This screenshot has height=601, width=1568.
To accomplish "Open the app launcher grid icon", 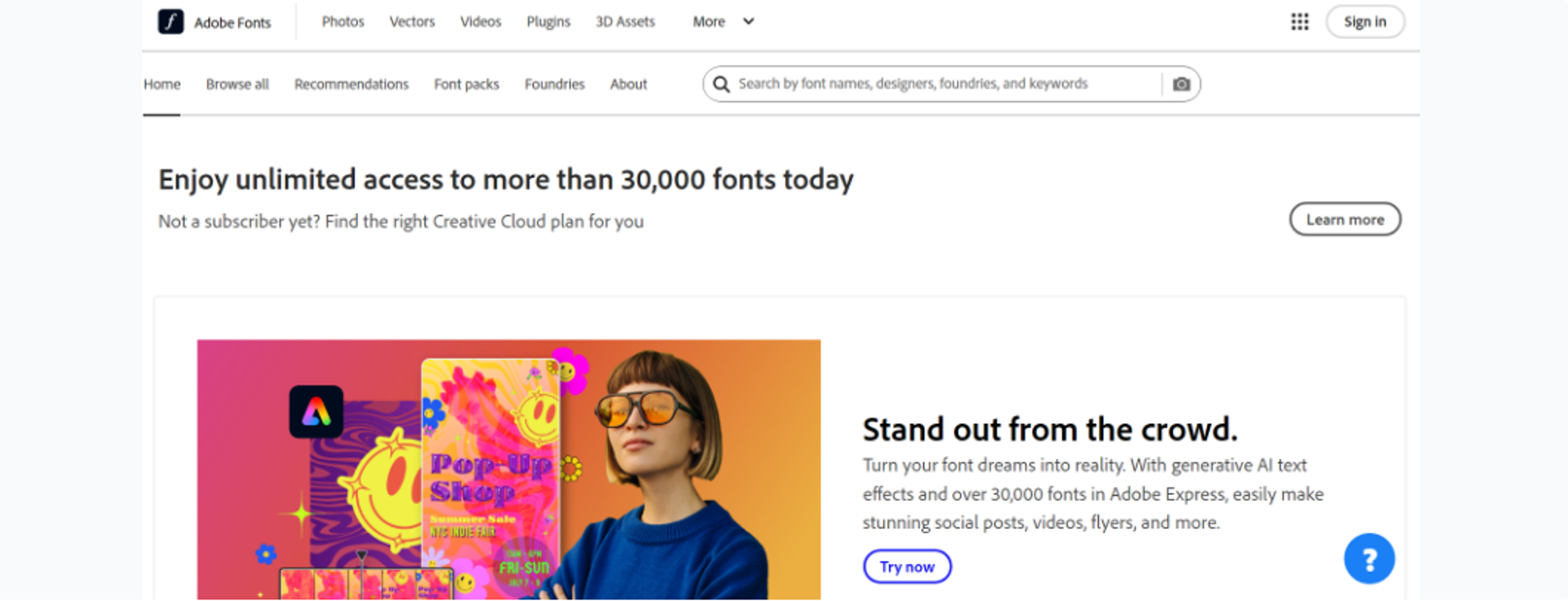I will click(1300, 22).
